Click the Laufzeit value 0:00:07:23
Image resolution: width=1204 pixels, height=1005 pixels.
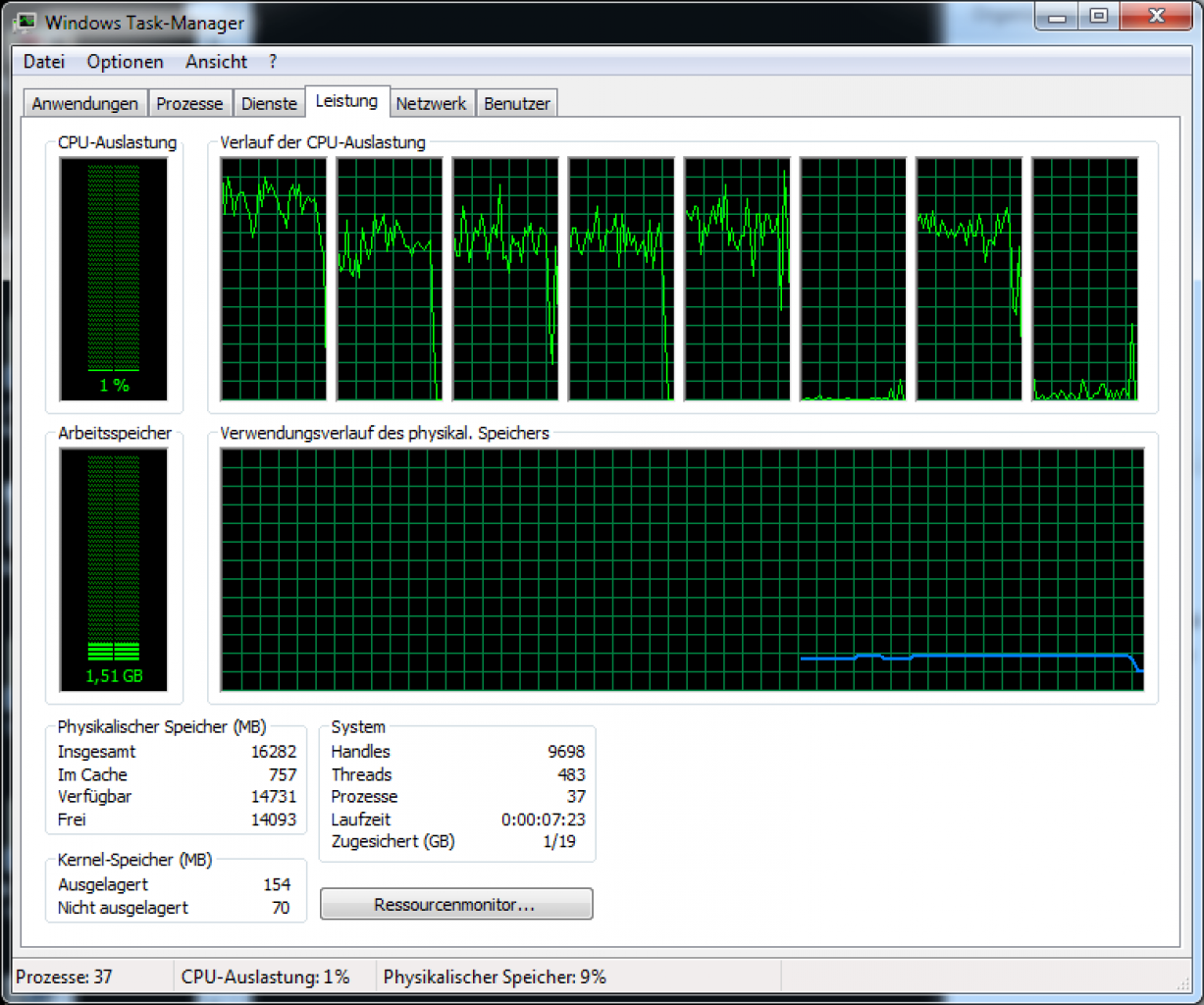(544, 820)
